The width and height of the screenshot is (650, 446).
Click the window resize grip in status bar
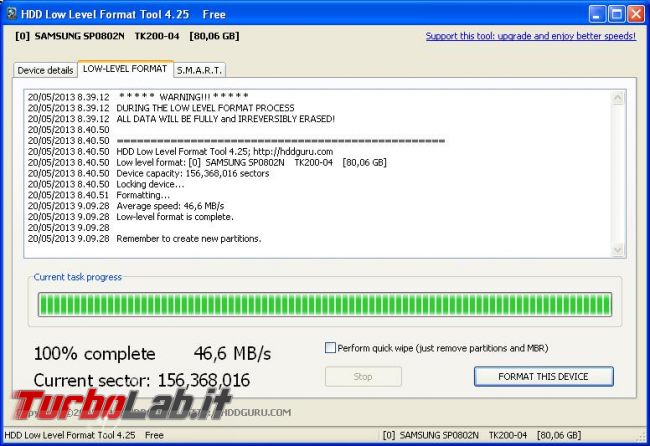pos(643,437)
